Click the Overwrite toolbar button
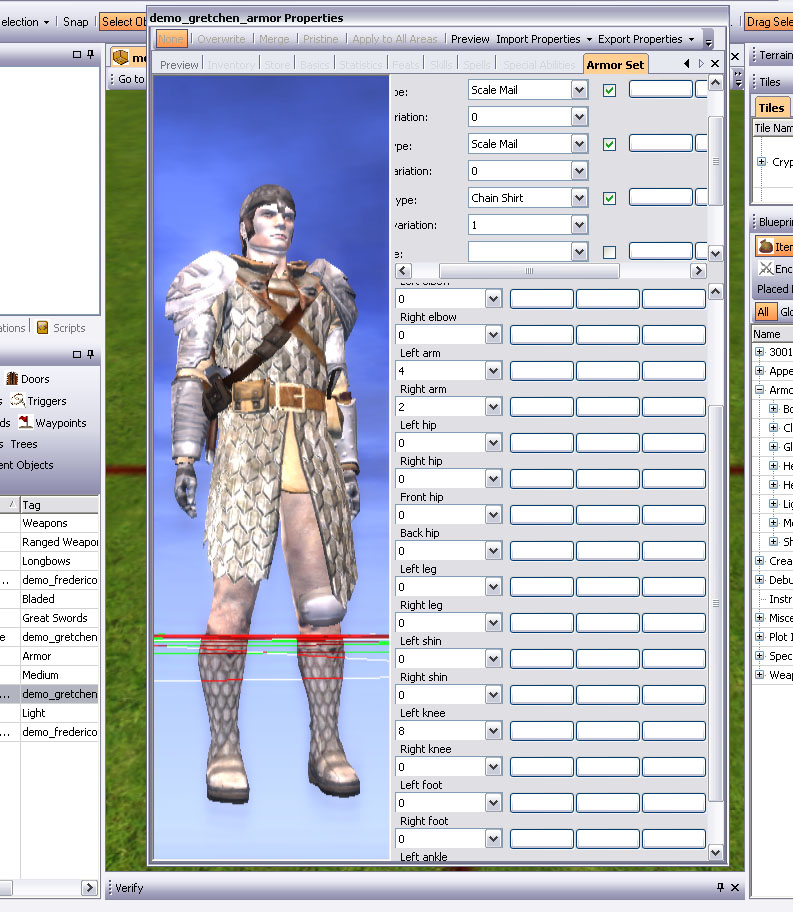The width and height of the screenshot is (793, 912). click(x=221, y=39)
